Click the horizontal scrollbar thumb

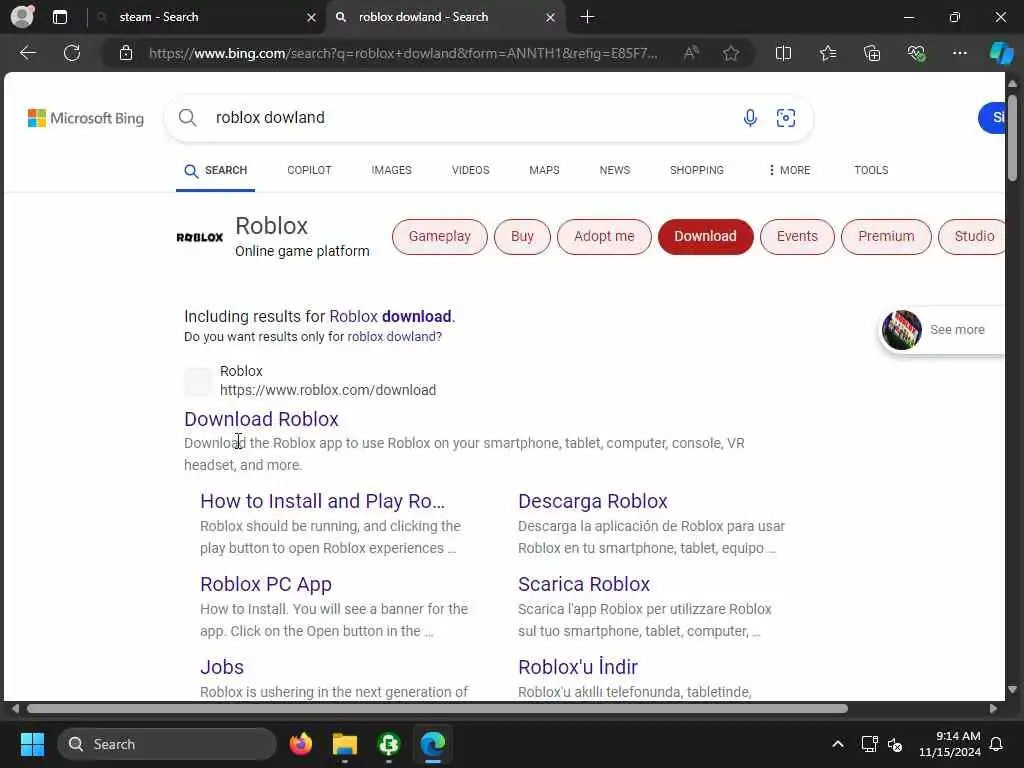(438, 709)
